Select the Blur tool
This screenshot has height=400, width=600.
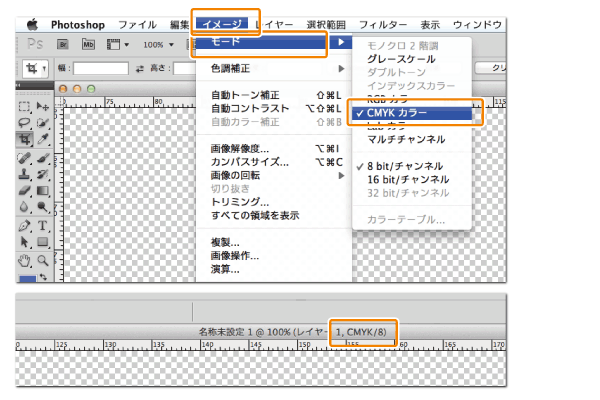(x=24, y=207)
